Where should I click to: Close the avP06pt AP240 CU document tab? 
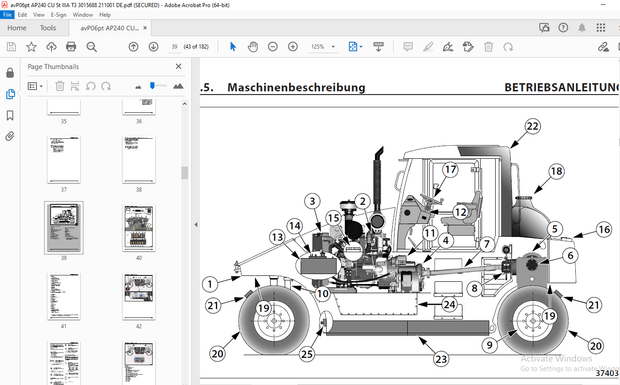145,28
